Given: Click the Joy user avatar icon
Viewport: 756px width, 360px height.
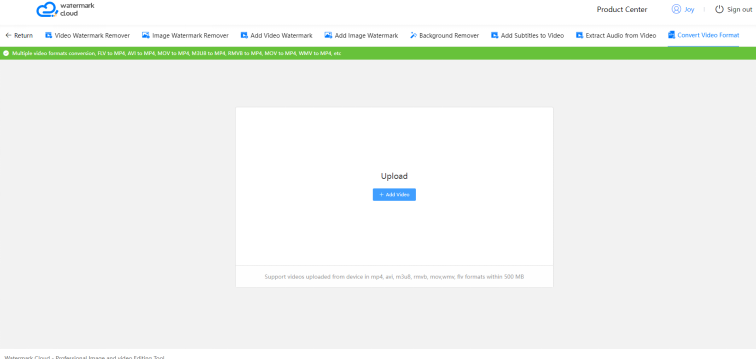Looking at the screenshot, I should point(676,9).
